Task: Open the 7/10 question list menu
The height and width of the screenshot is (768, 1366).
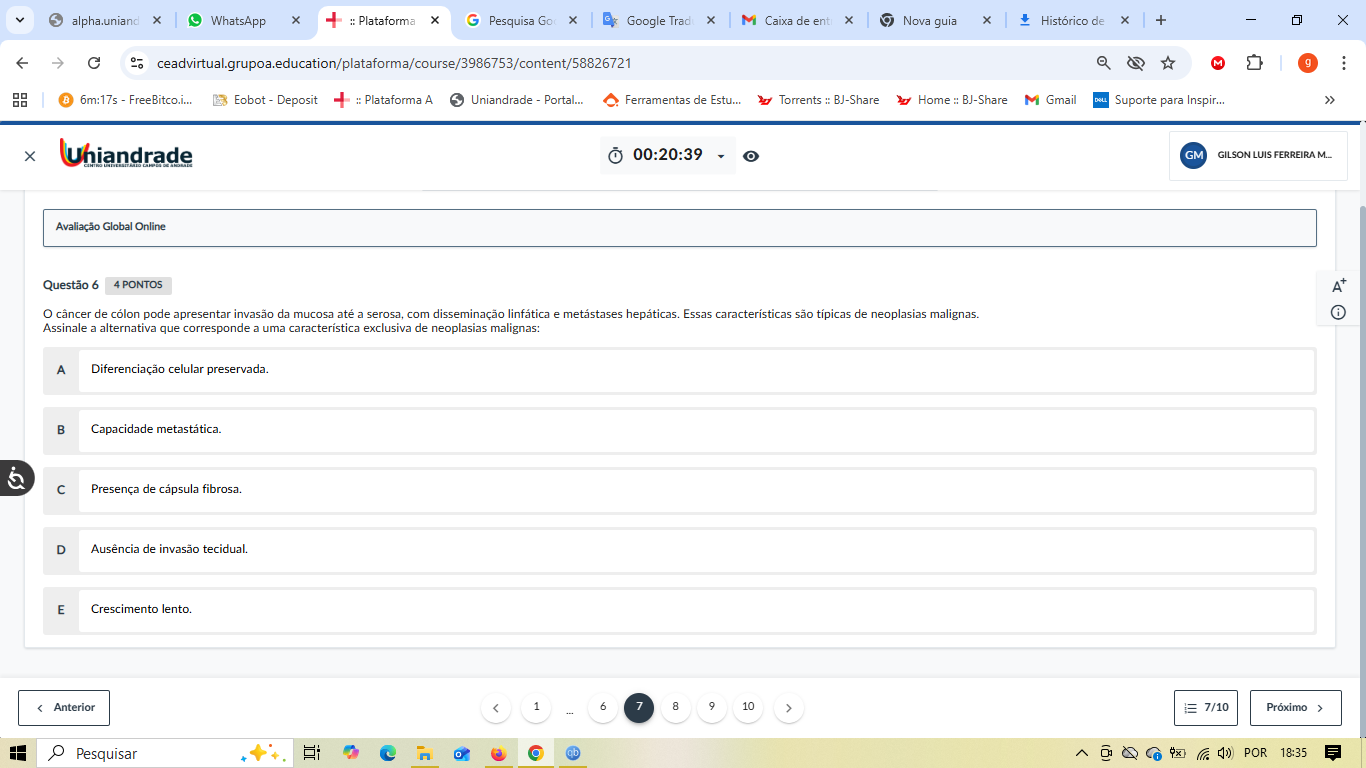Action: (1206, 708)
